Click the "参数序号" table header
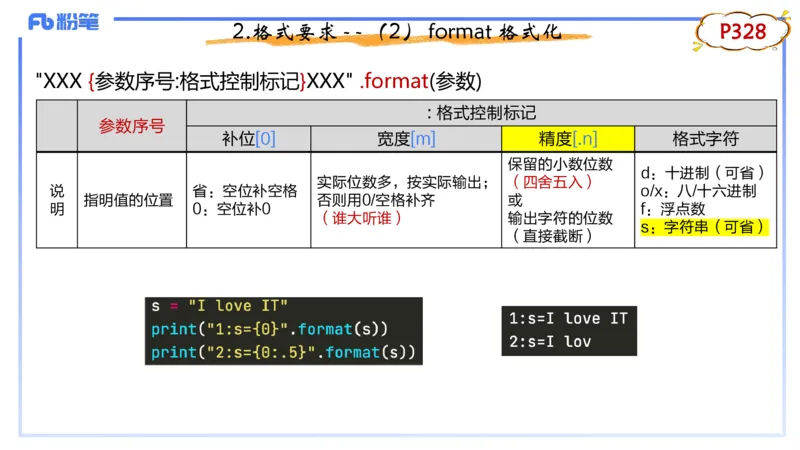The height and width of the screenshot is (450, 800). coord(132,126)
